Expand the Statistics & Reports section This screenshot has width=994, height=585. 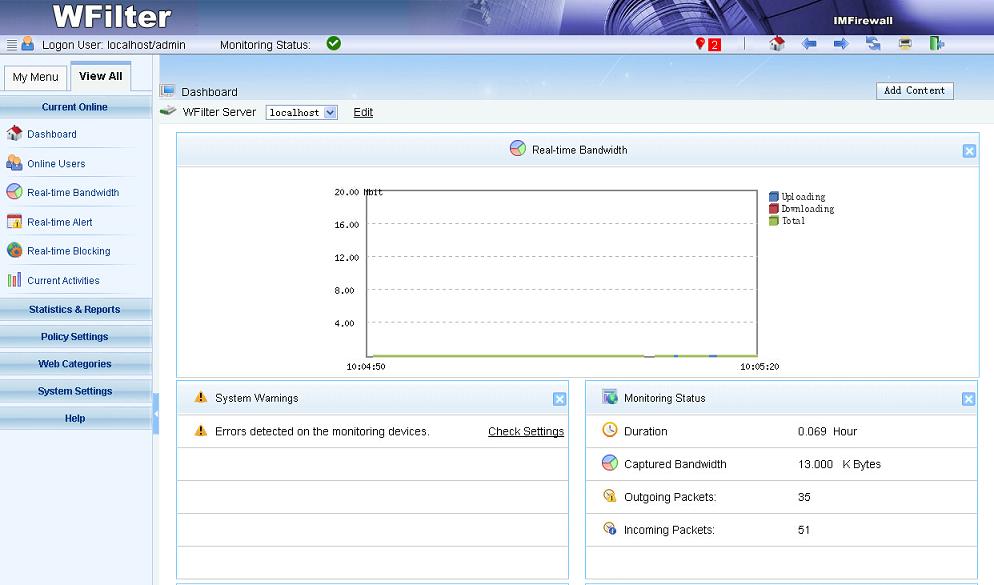click(75, 309)
